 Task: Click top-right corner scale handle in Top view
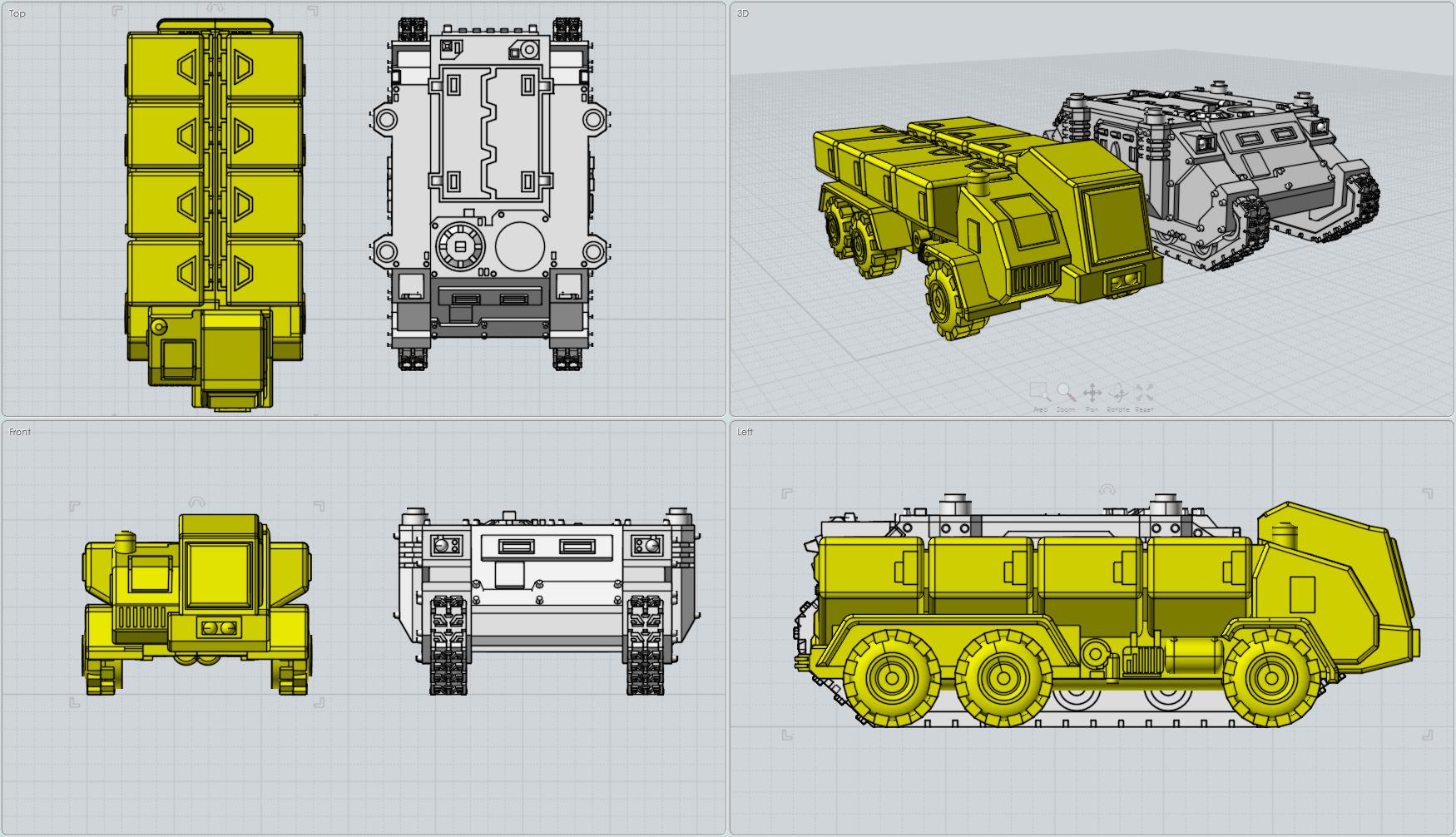pos(313,12)
